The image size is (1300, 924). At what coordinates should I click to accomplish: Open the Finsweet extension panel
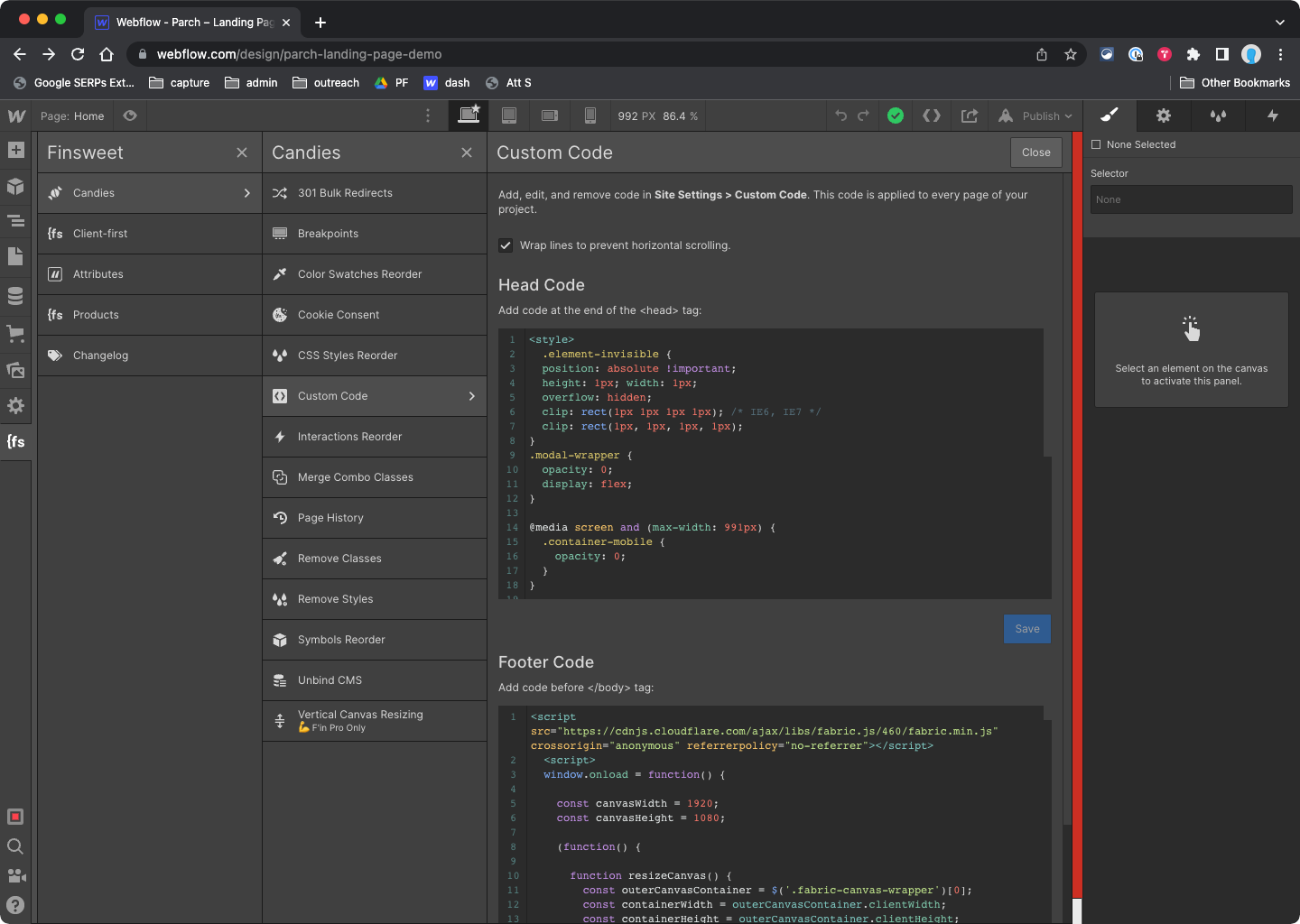(x=15, y=441)
